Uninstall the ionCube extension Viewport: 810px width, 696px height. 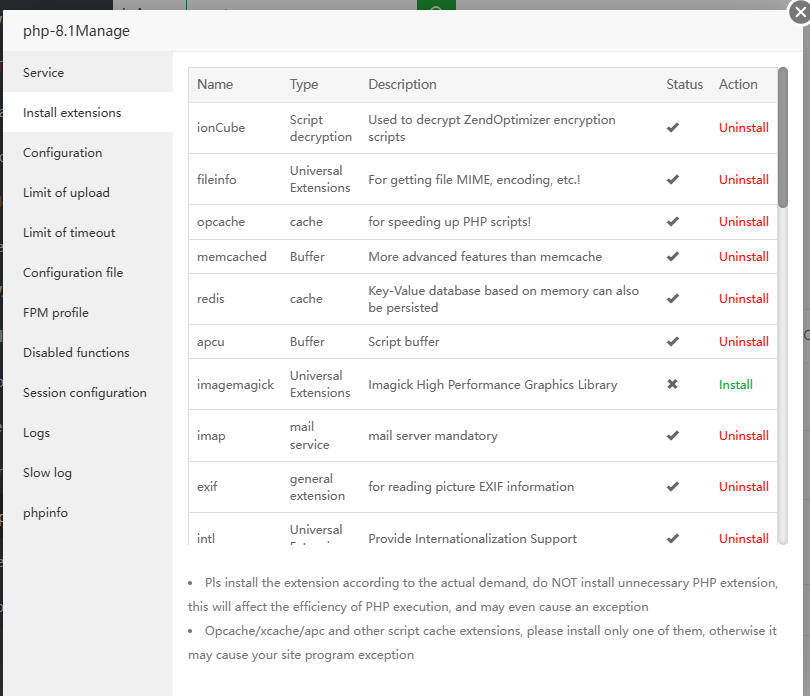(x=743, y=127)
